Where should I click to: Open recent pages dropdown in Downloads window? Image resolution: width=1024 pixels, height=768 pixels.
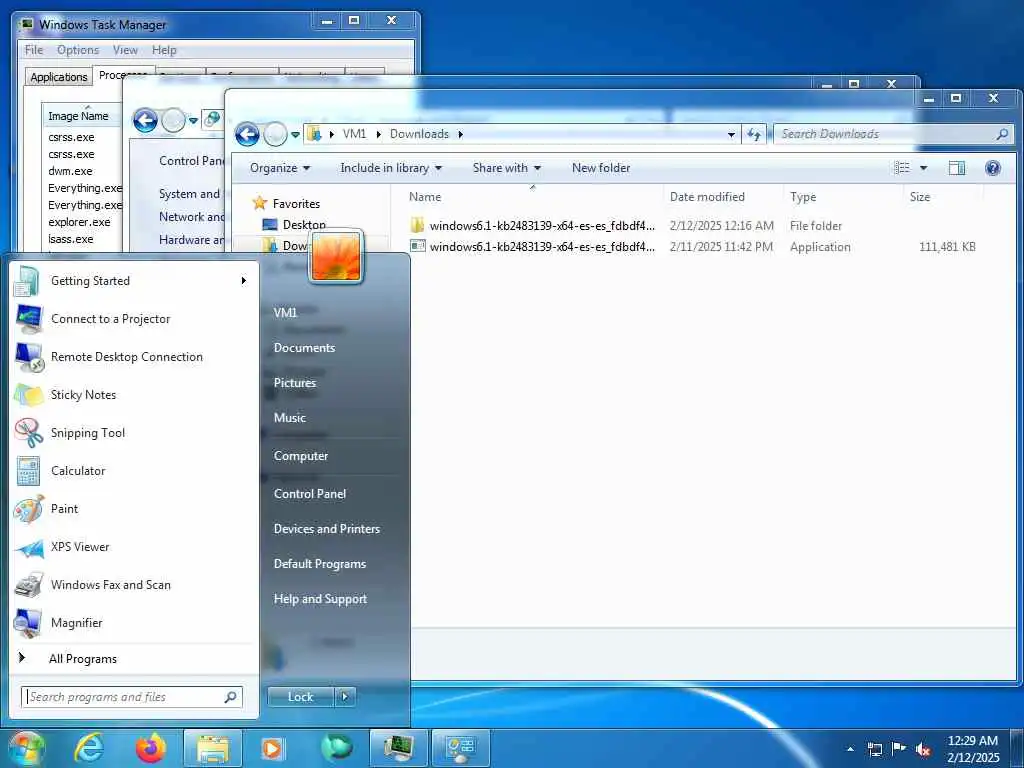[x=295, y=135]
